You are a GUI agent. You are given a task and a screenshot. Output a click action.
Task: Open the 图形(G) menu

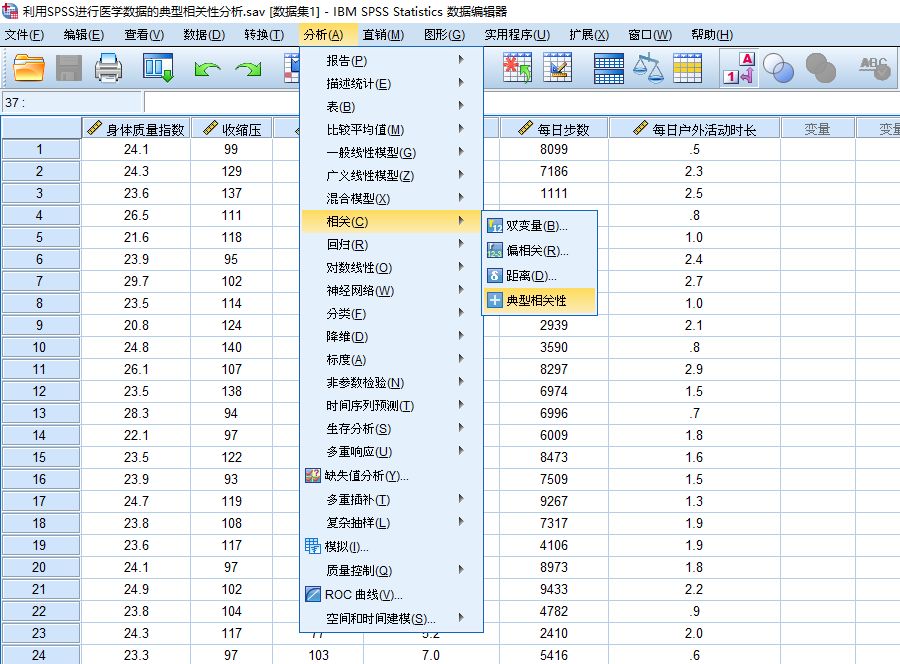[444, 35]
